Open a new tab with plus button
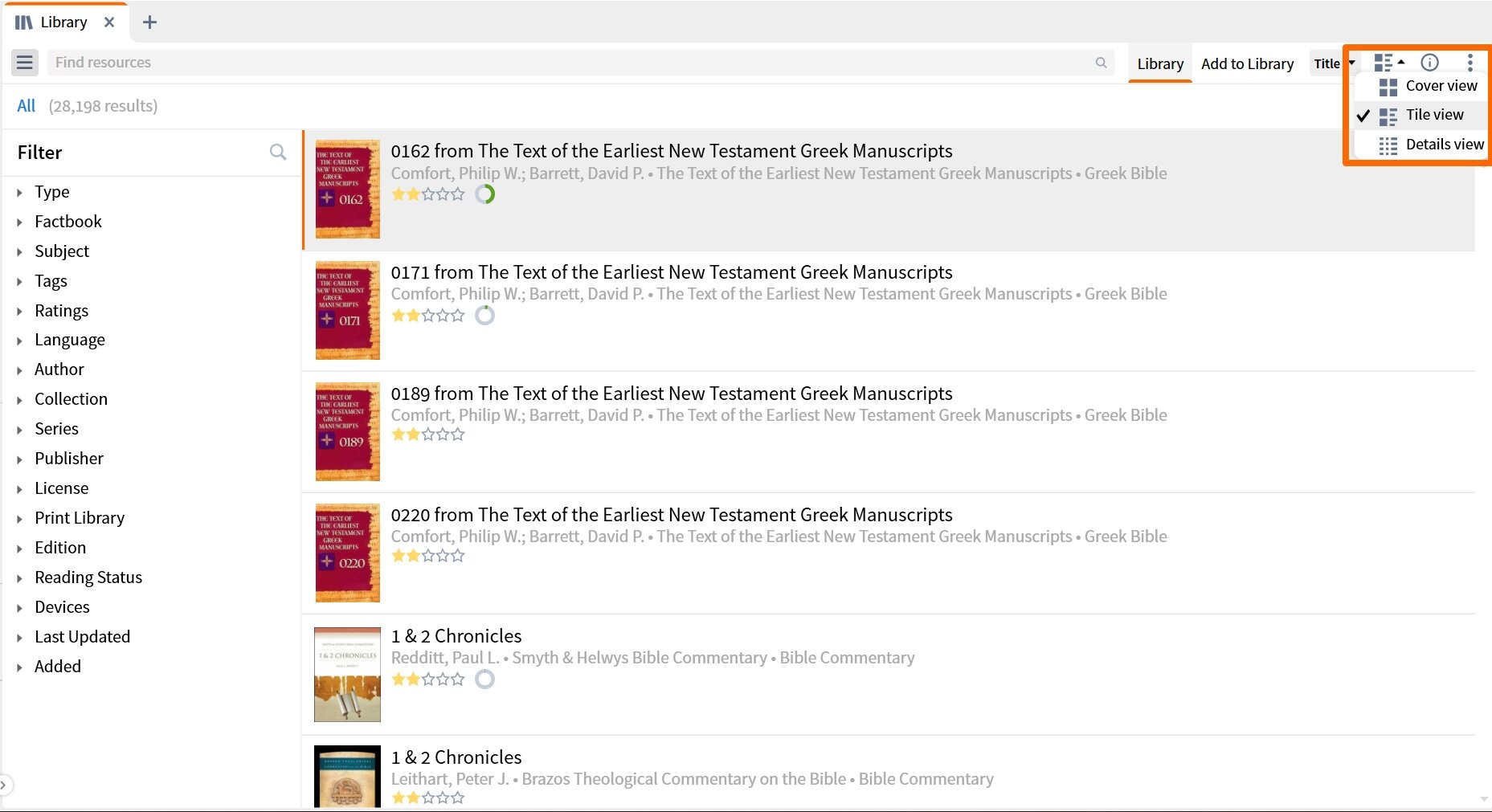Viewport: 1492px width, 812px height. pos(149,22)
